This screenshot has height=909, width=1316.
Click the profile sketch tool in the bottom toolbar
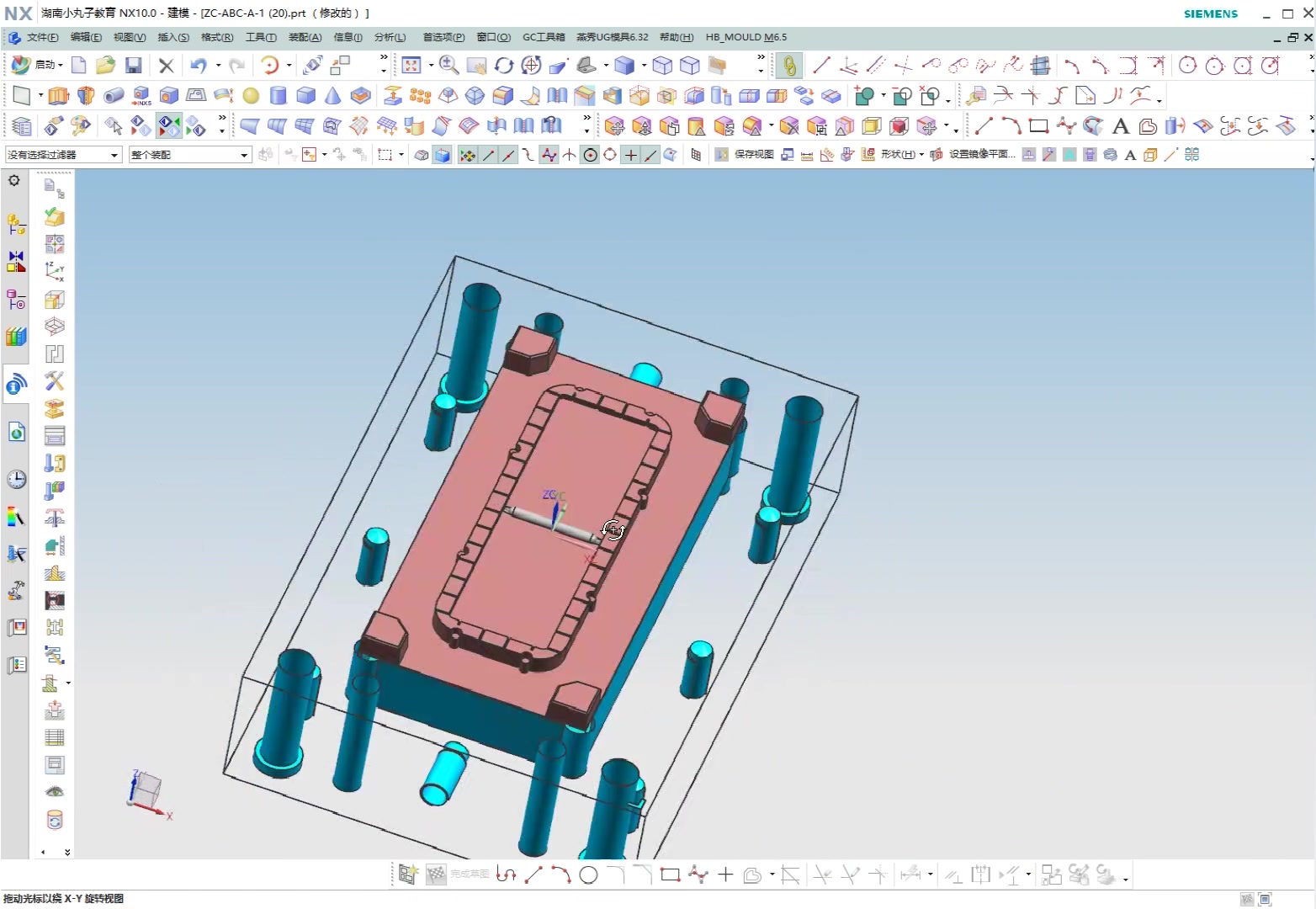coord(506,875)
